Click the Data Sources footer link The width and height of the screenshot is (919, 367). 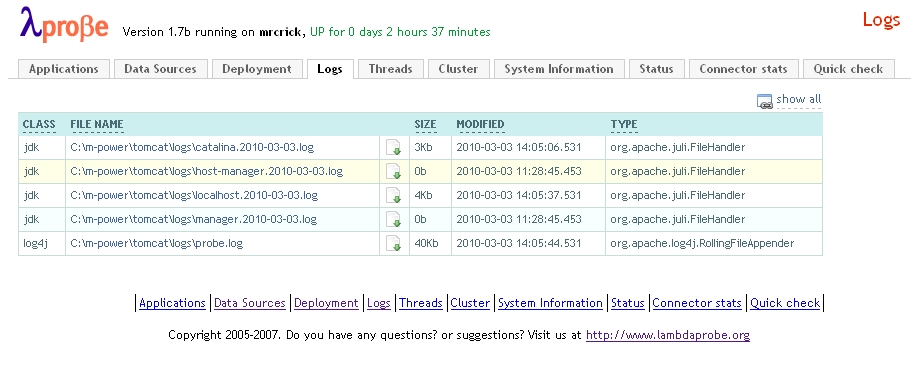(250, 303)
